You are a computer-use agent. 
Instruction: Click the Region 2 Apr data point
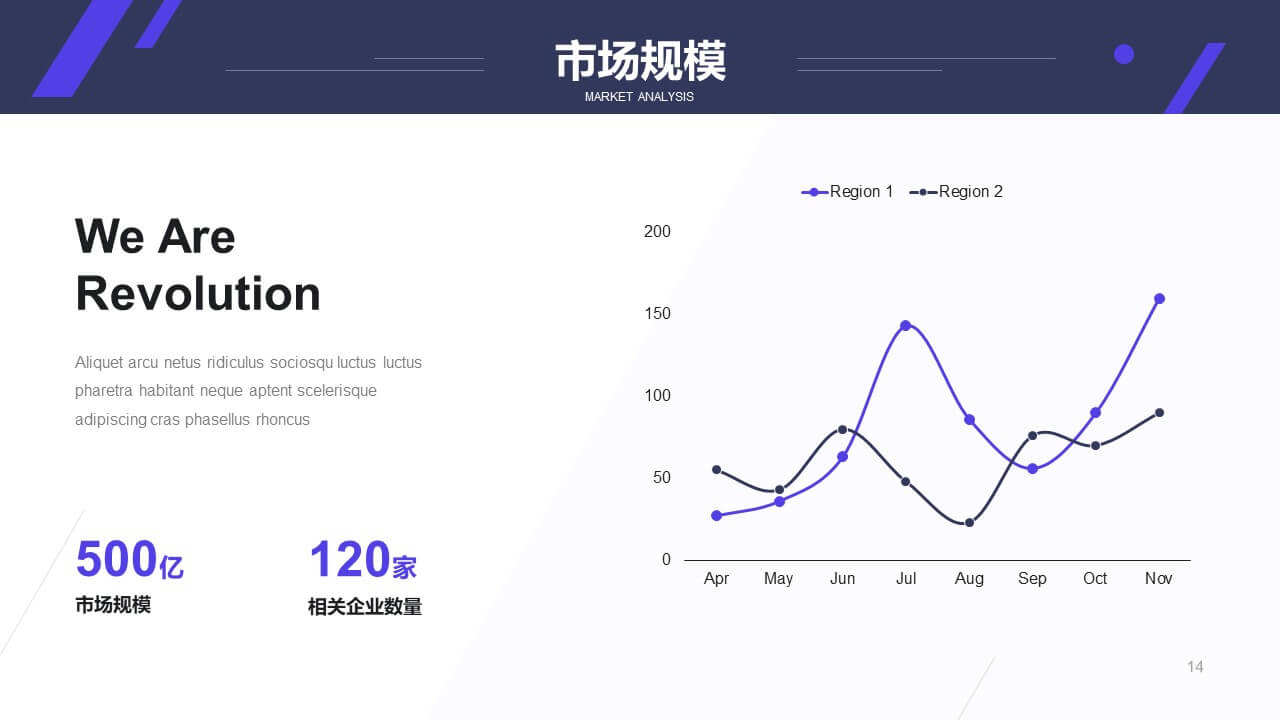point(716,470)
